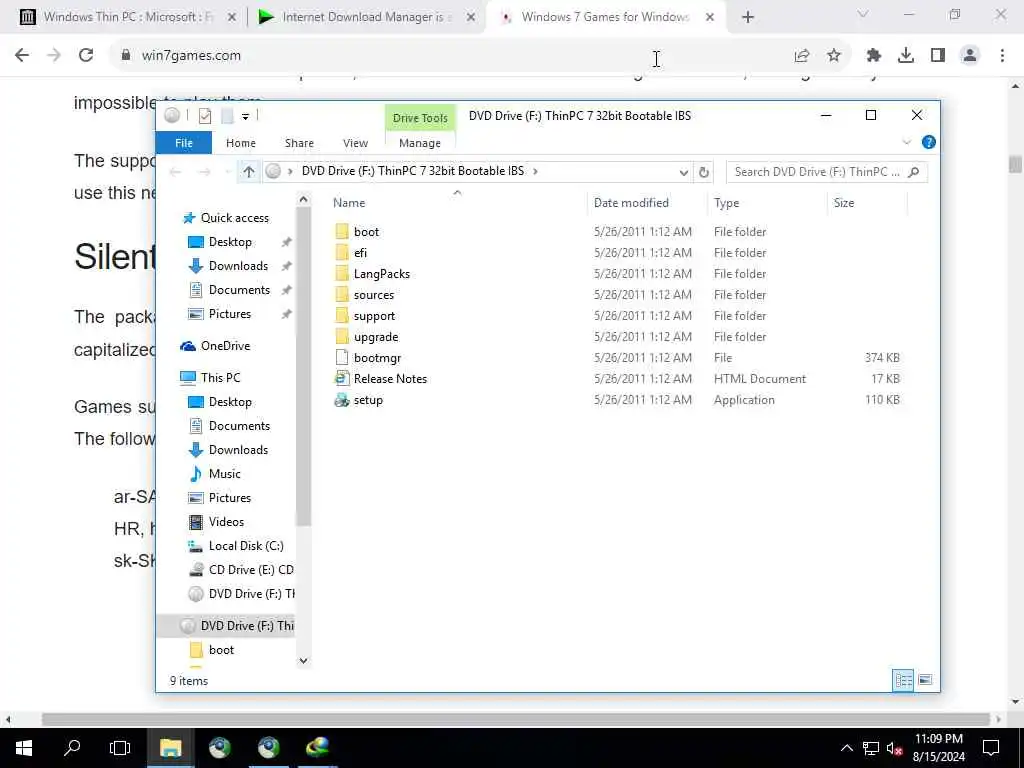Select CD Drive (E:) in navigation pane
This screenshot has height=768, width=1024.
[251, 570]
